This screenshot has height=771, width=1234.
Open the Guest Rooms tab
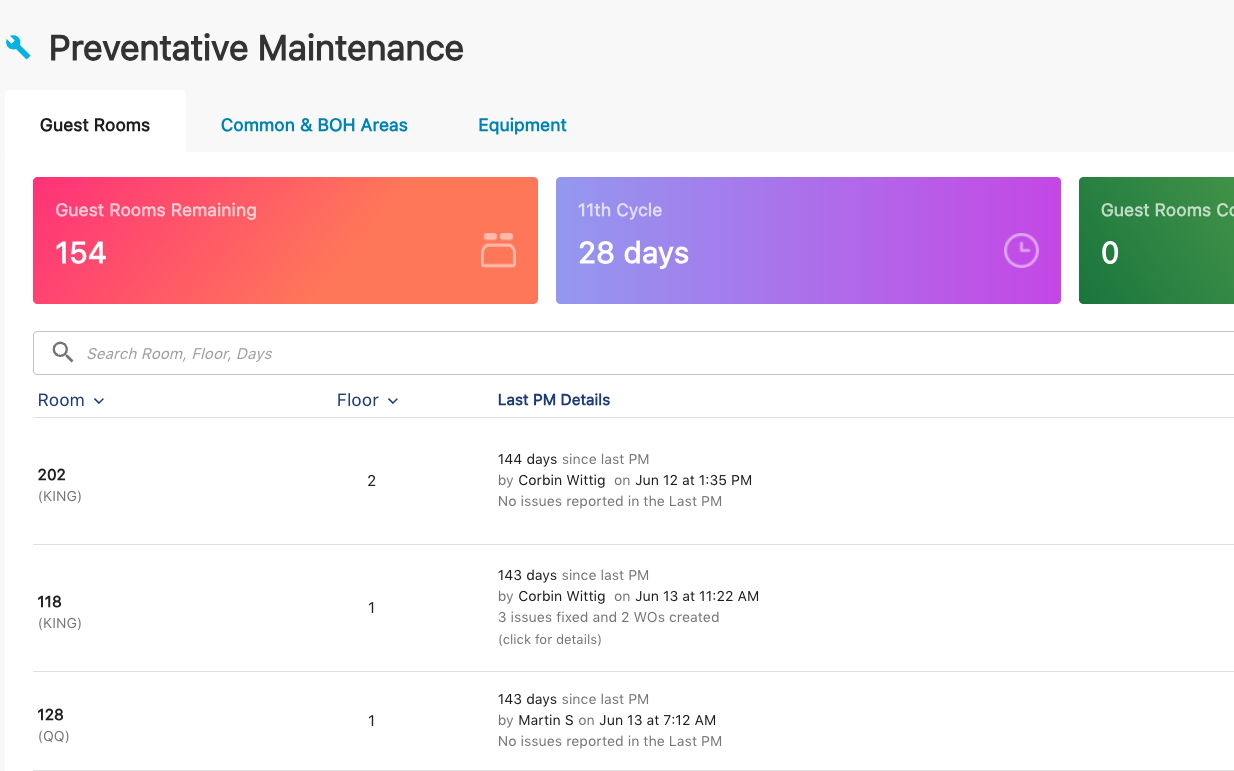tap(95, 125)
